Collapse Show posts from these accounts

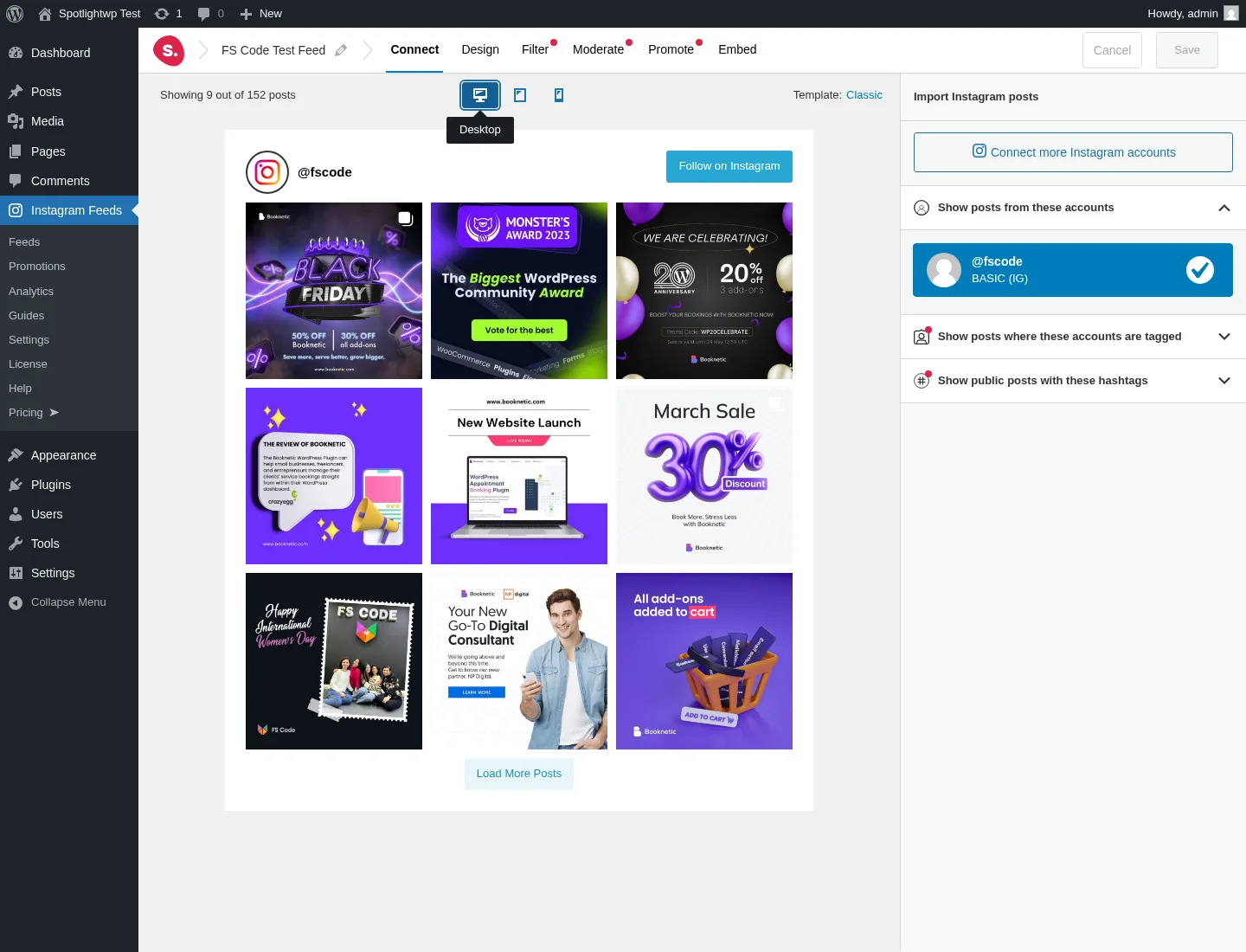tap(1224, 208)
